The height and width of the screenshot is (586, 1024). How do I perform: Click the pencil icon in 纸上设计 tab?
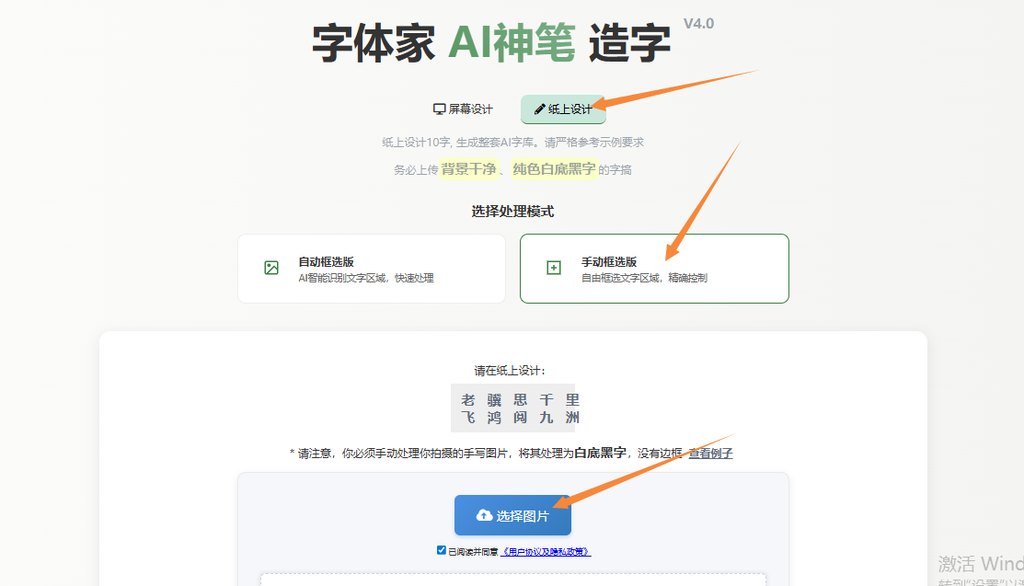point(539,109)
